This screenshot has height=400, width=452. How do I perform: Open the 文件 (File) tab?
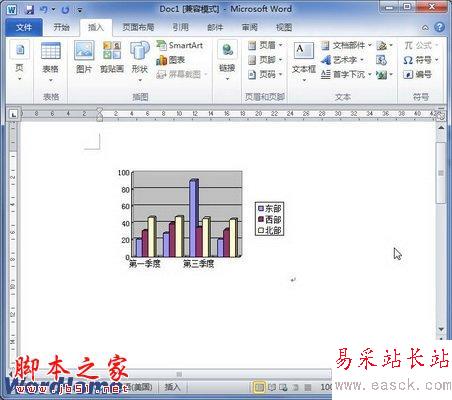click(24, 27)
